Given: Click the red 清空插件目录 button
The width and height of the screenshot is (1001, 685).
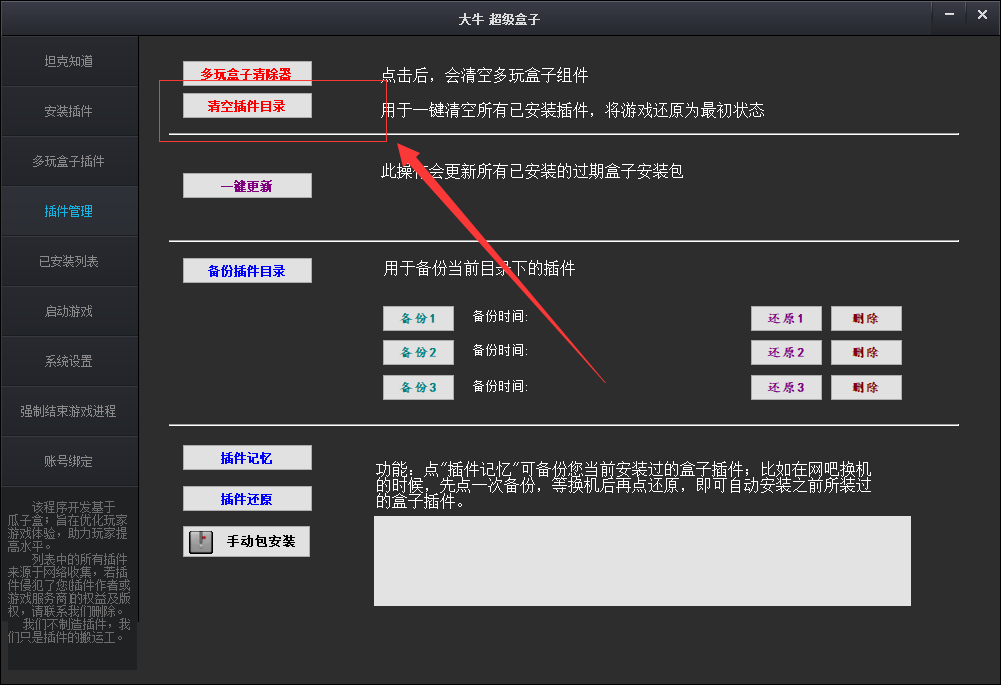Looking at the screenshot, I should coord(247,106).
